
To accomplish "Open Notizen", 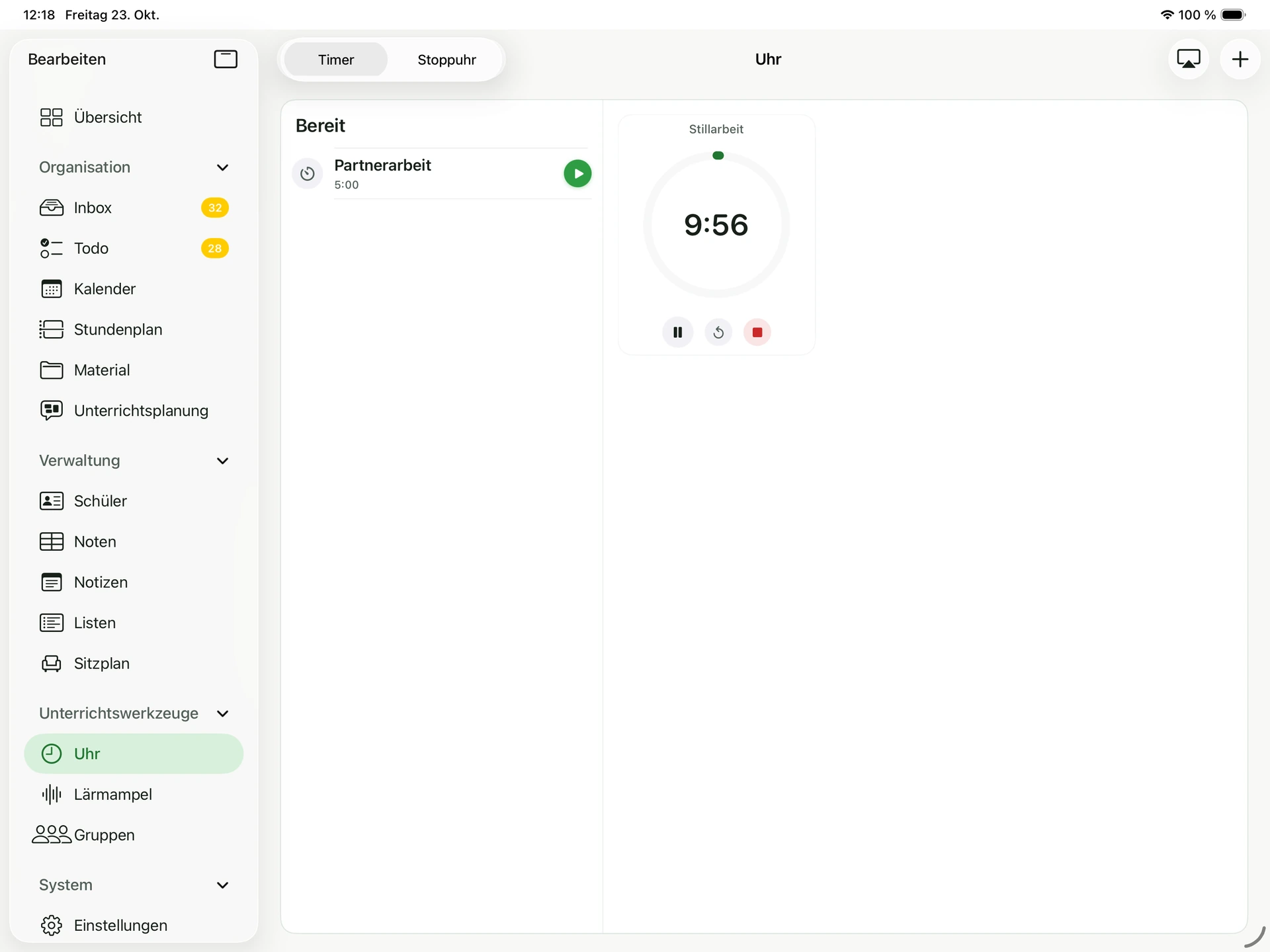I will point(134,582).
